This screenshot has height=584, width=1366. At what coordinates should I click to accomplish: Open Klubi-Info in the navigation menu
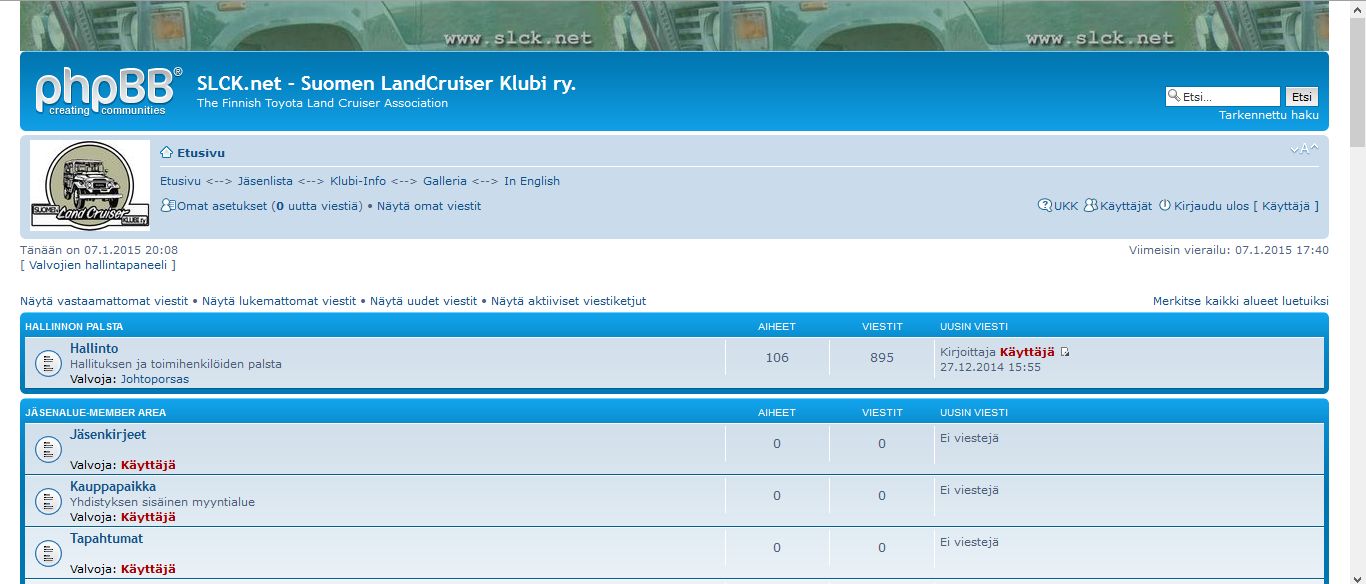coord(358,181)
